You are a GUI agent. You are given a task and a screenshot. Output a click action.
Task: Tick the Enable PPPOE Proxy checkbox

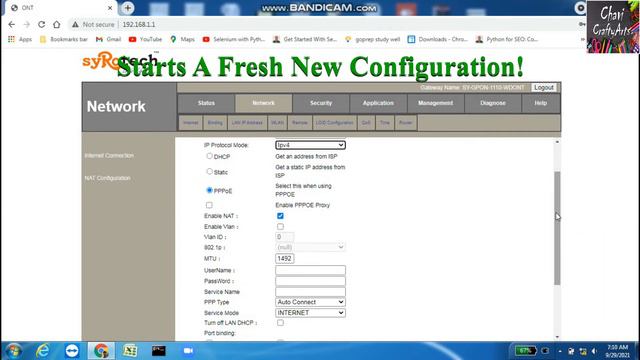coord(209,205)
